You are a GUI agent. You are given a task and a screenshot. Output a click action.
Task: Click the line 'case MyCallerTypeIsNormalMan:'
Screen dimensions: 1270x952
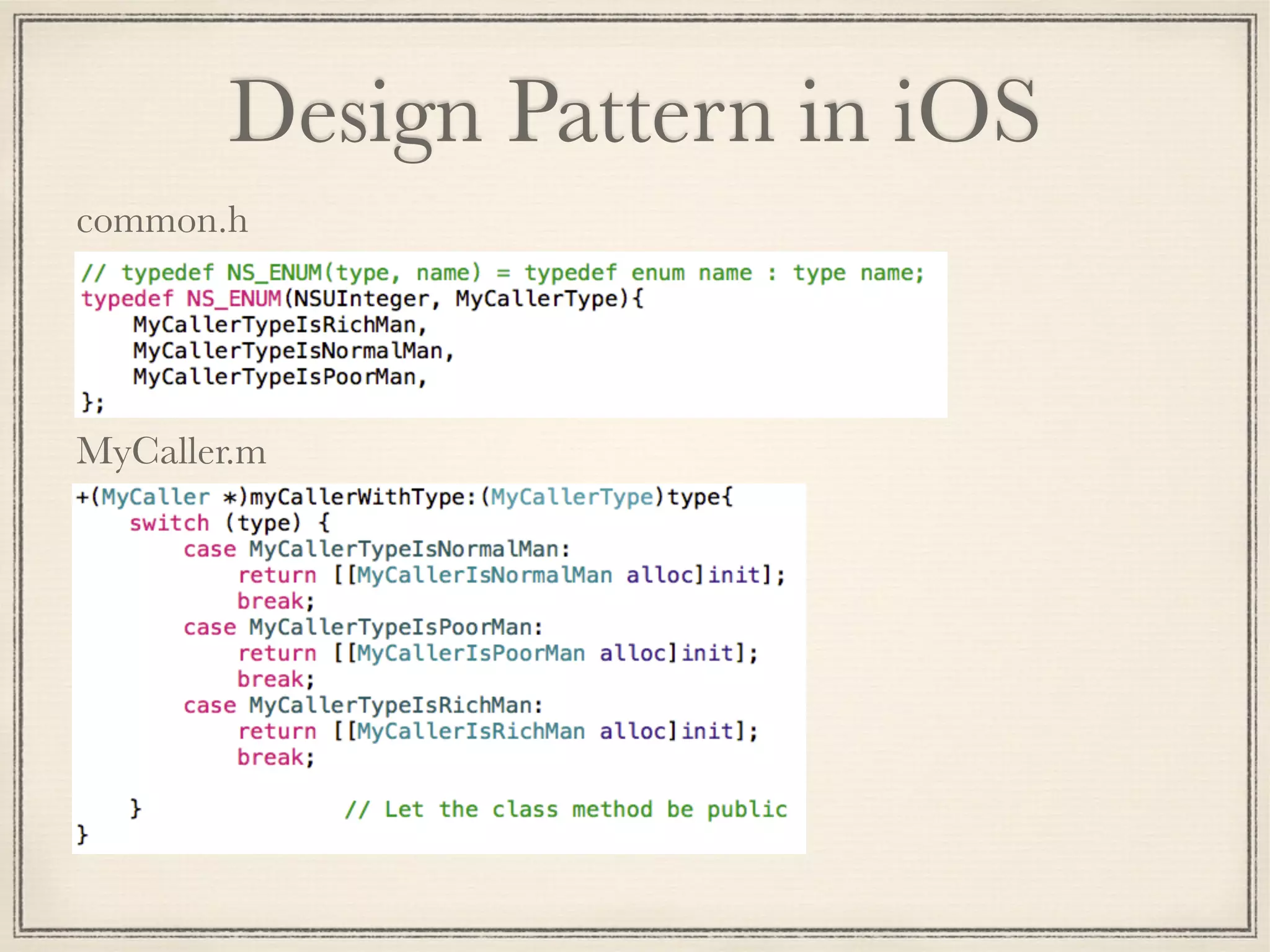(377, 550)
